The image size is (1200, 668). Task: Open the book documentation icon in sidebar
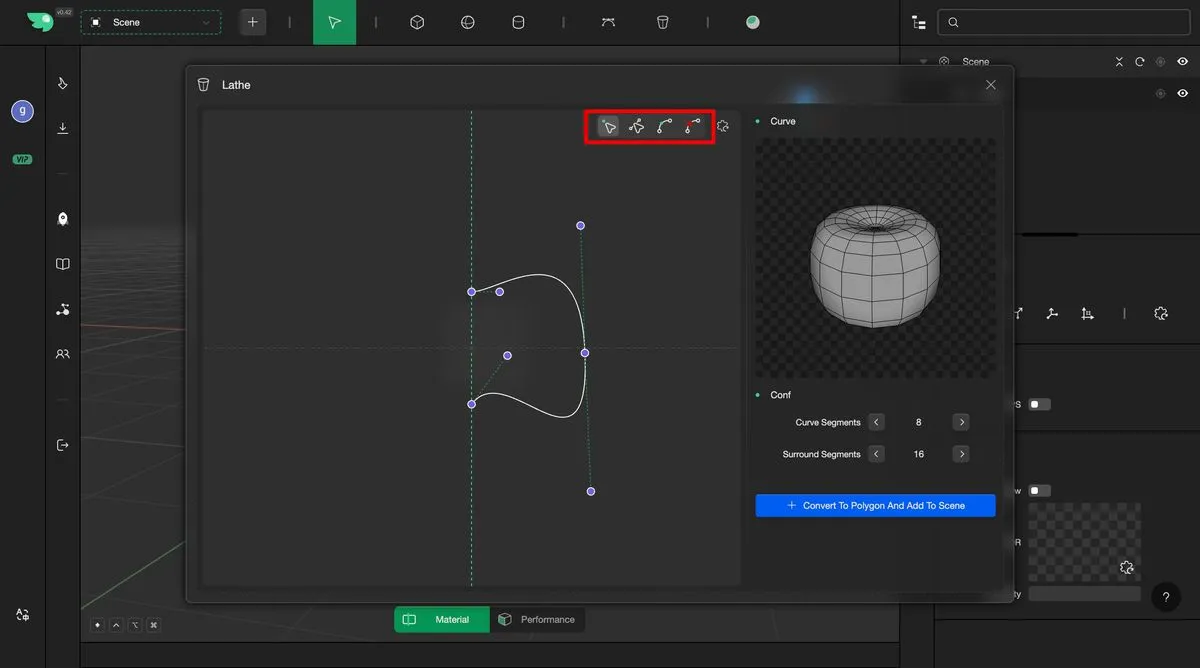[x=63, y=264]
